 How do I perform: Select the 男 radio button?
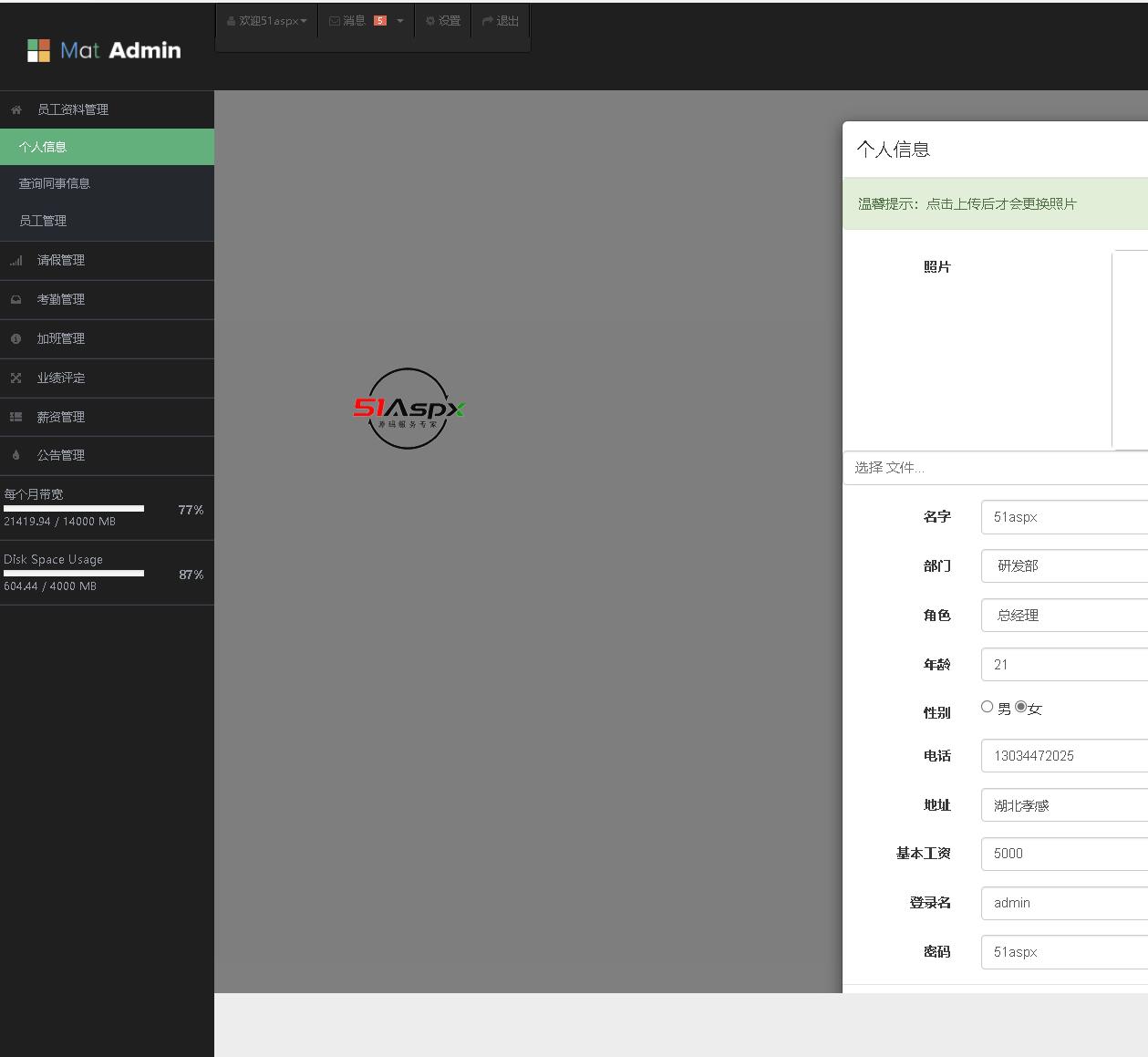pos(987,706)
